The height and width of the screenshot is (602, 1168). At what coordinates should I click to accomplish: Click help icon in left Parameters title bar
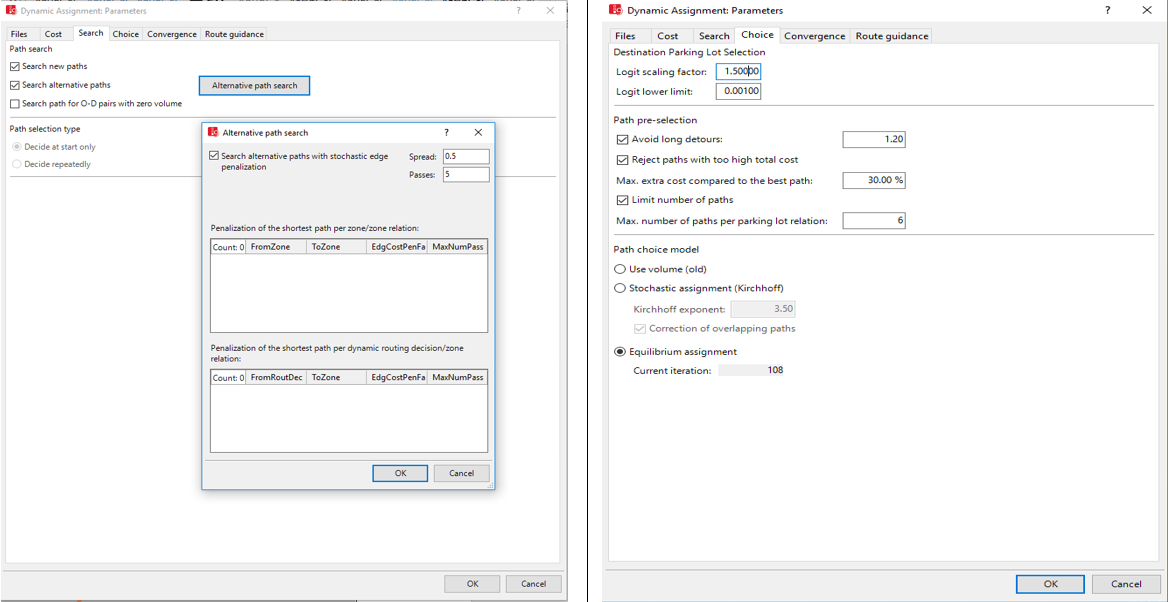518,11
